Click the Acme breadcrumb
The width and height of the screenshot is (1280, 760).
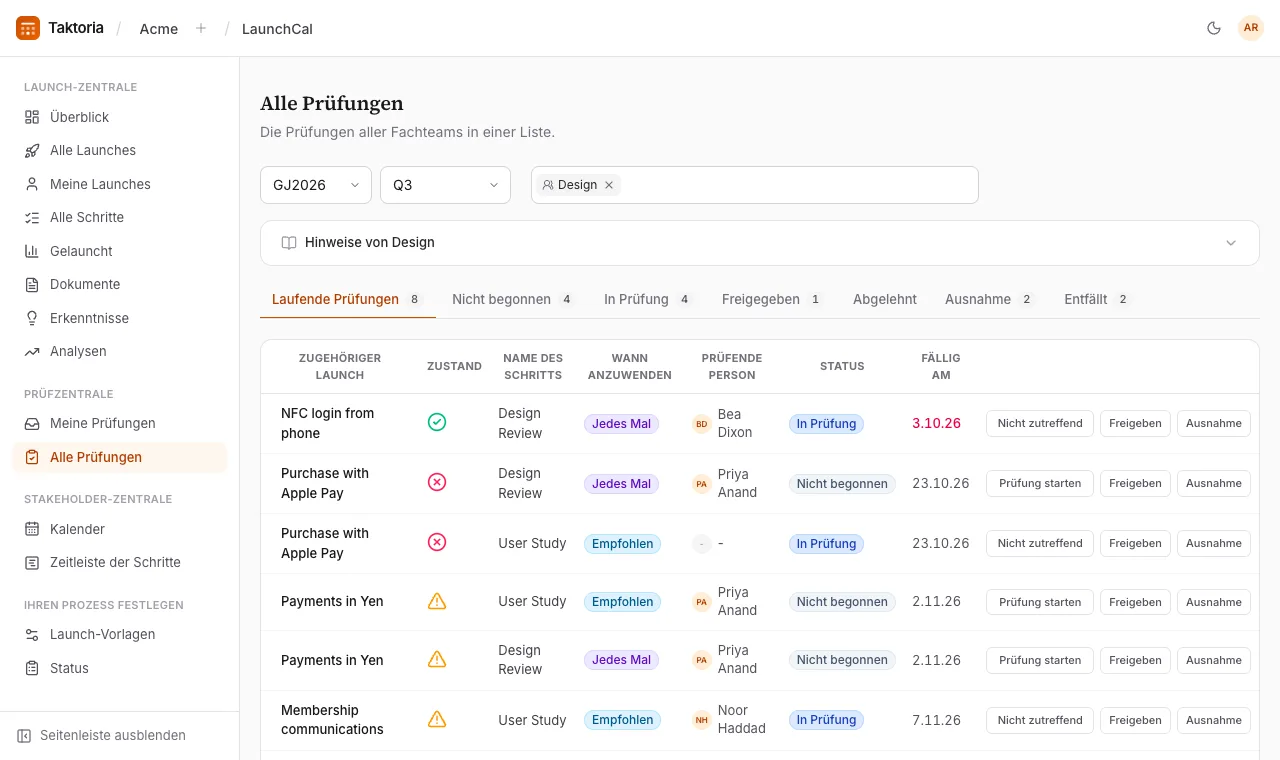click(159, 29)
